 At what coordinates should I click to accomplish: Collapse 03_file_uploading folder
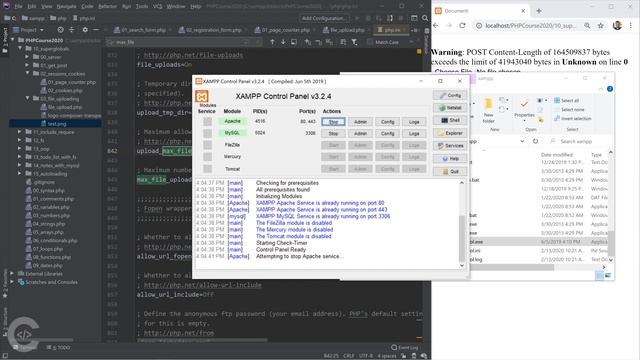pos(28,98)
